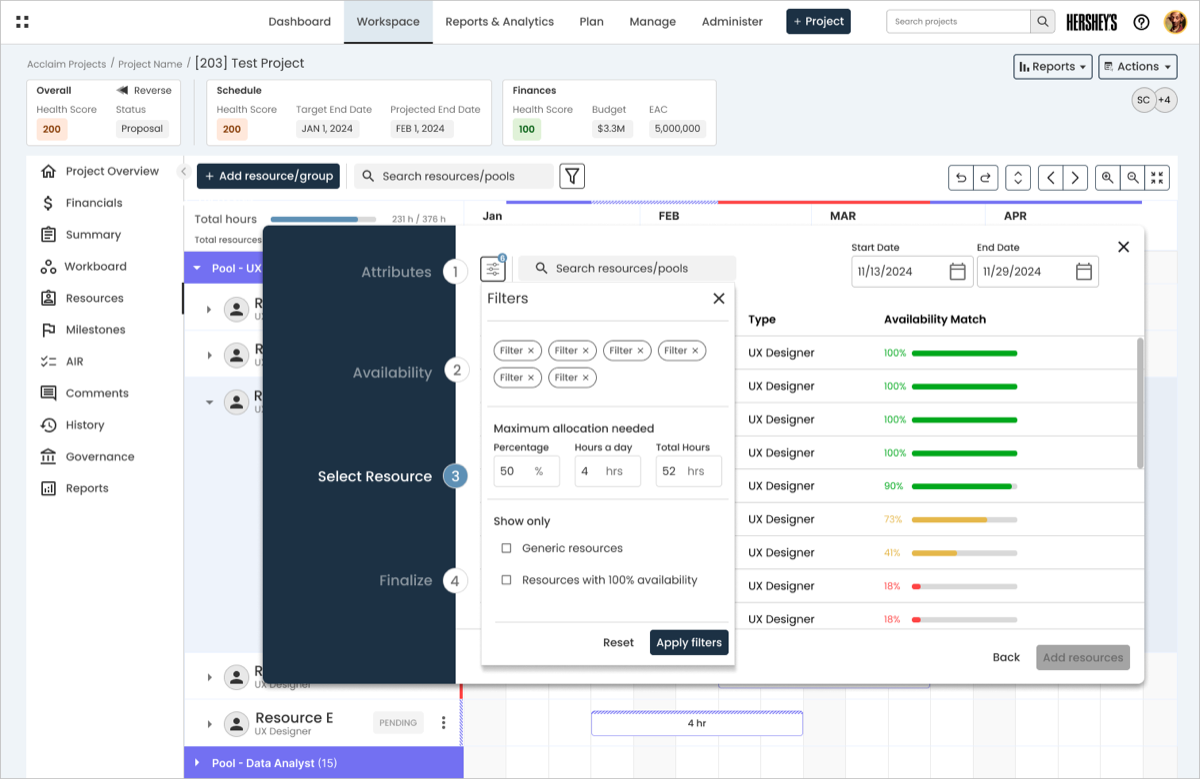Remove the first Filter chip
Viewport: 1200px width, 779px height.
coord(531,351)
